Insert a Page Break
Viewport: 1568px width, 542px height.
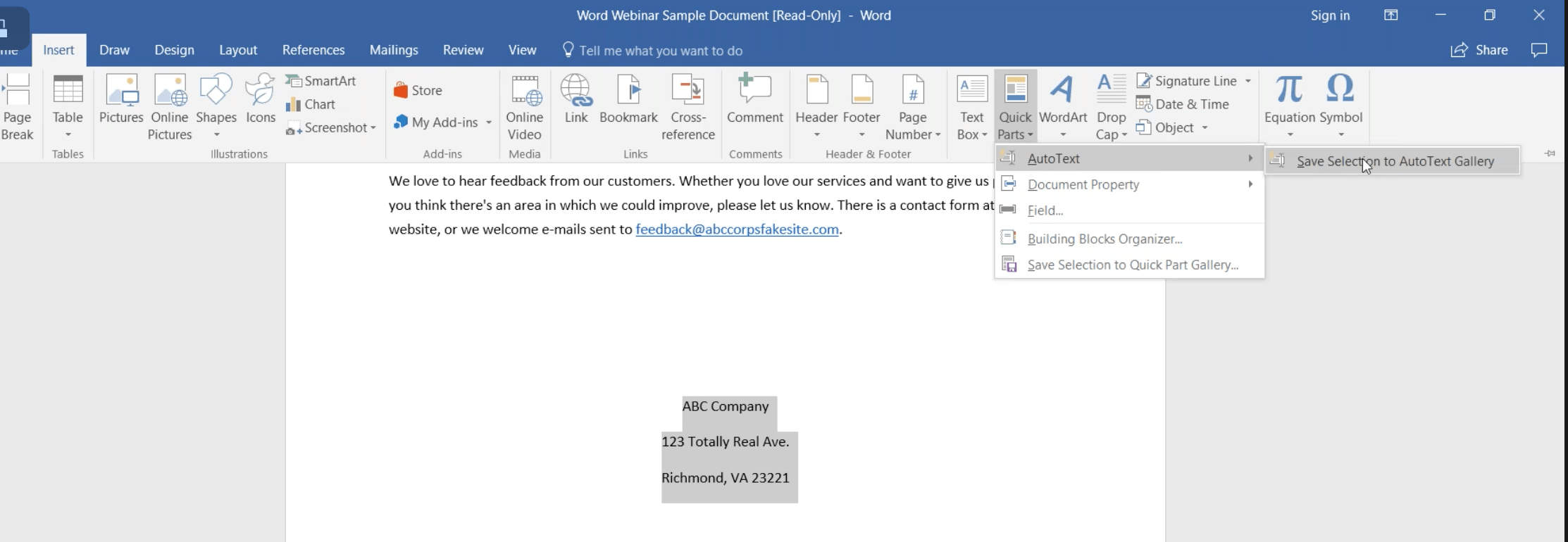tap(17, 107)
